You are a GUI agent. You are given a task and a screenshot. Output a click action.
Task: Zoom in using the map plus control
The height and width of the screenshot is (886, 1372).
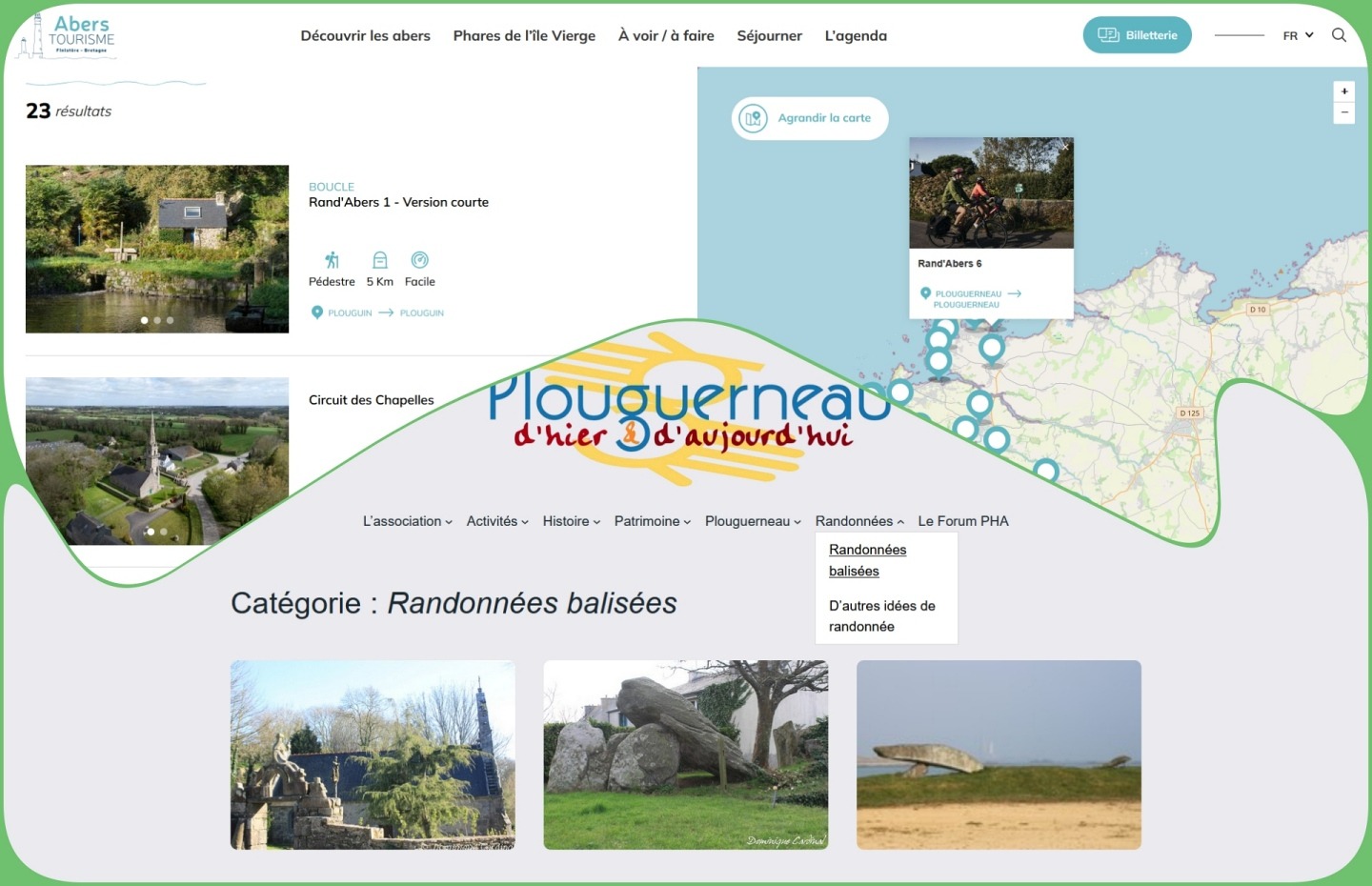[1343, 91]
